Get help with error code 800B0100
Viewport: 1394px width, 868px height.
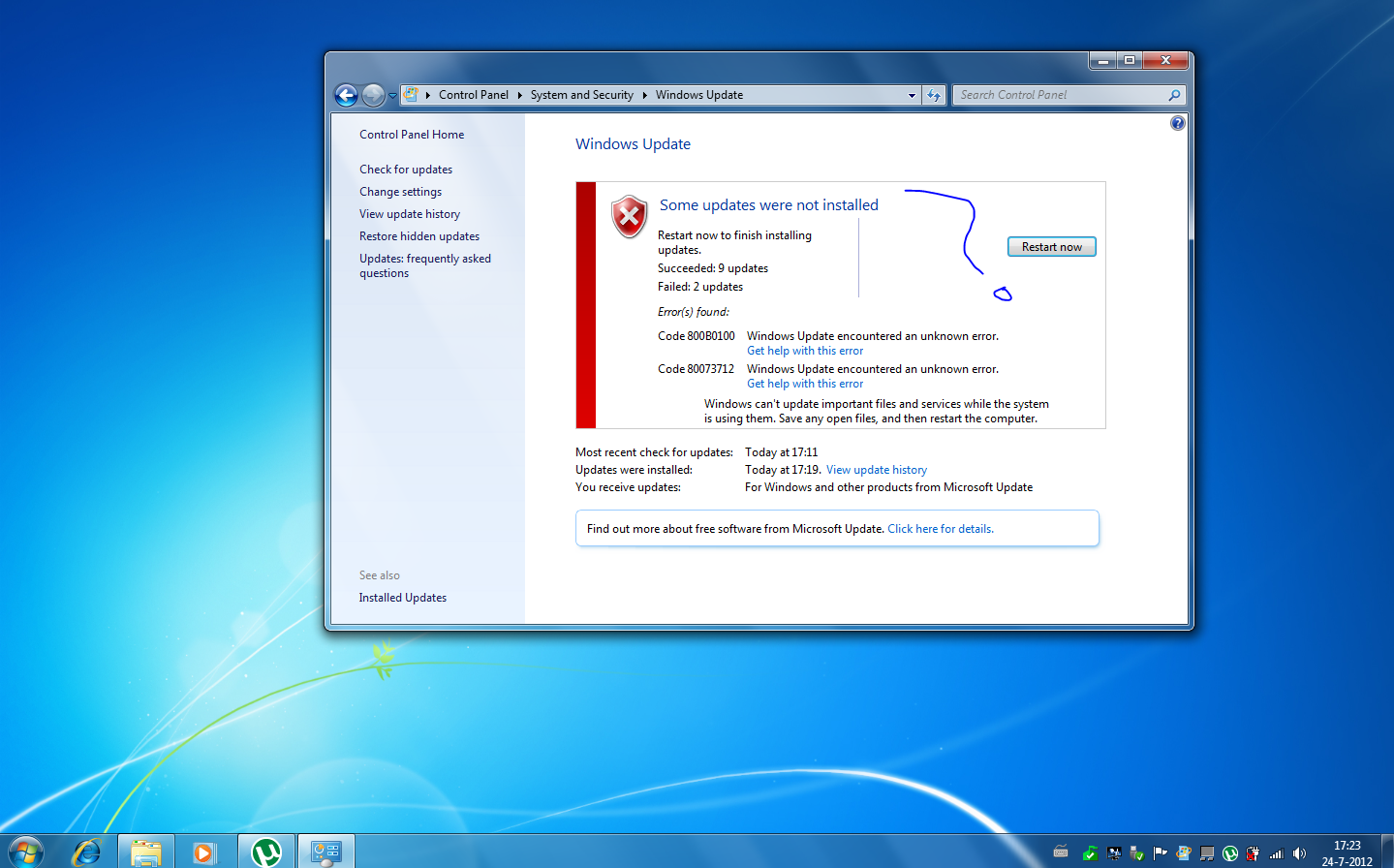[x=805, y=351]
